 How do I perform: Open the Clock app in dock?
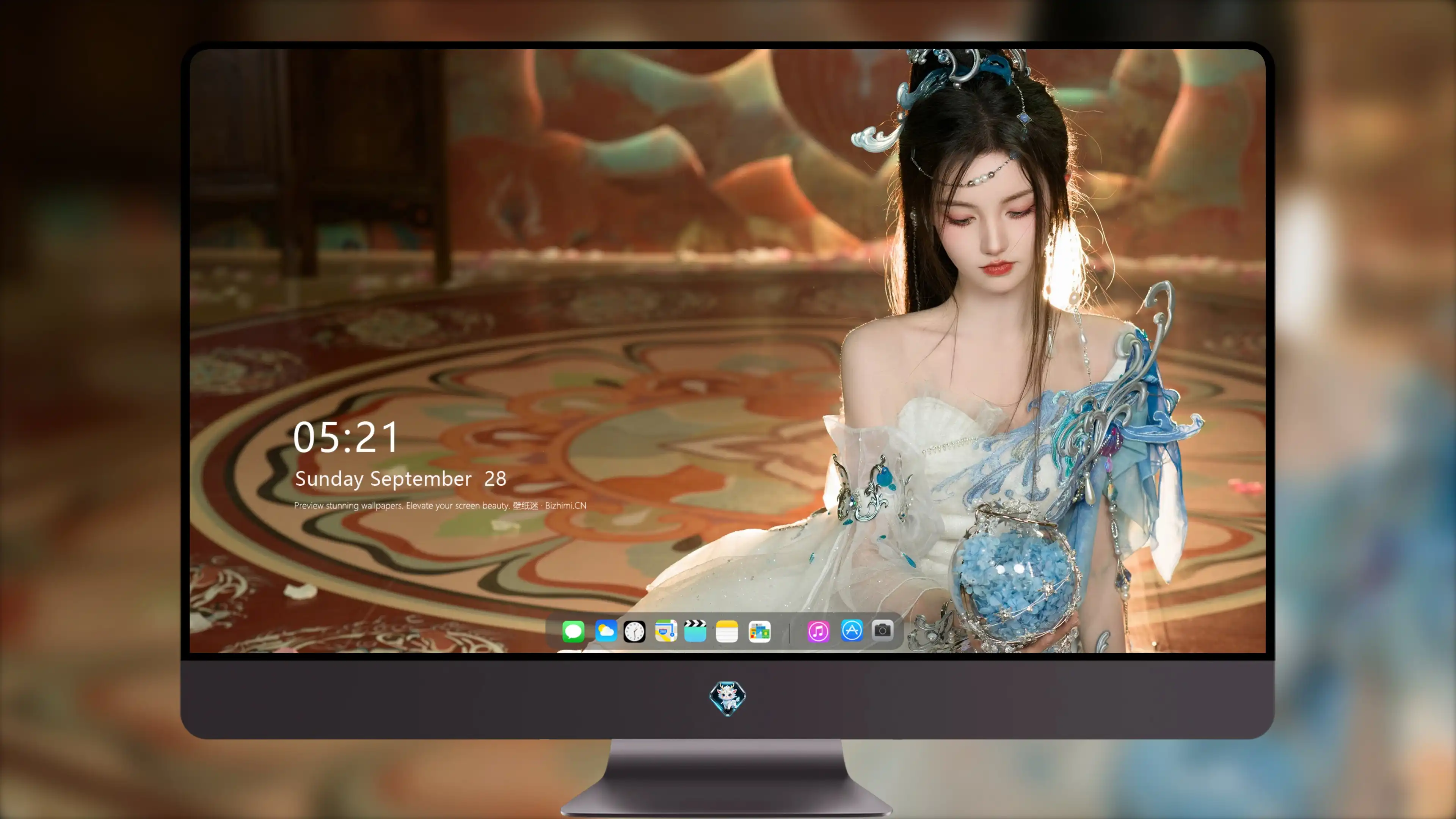tap(634, 631)
